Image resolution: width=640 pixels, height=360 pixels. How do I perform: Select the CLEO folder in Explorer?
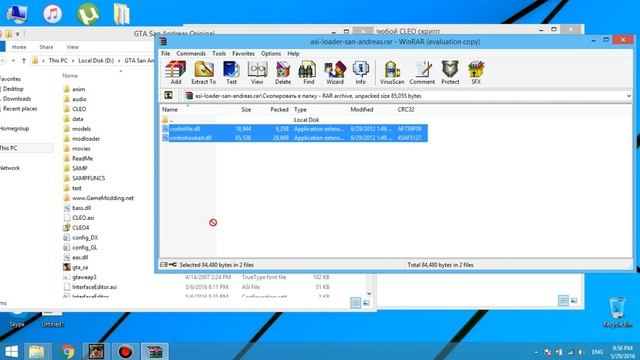point(75,109)
